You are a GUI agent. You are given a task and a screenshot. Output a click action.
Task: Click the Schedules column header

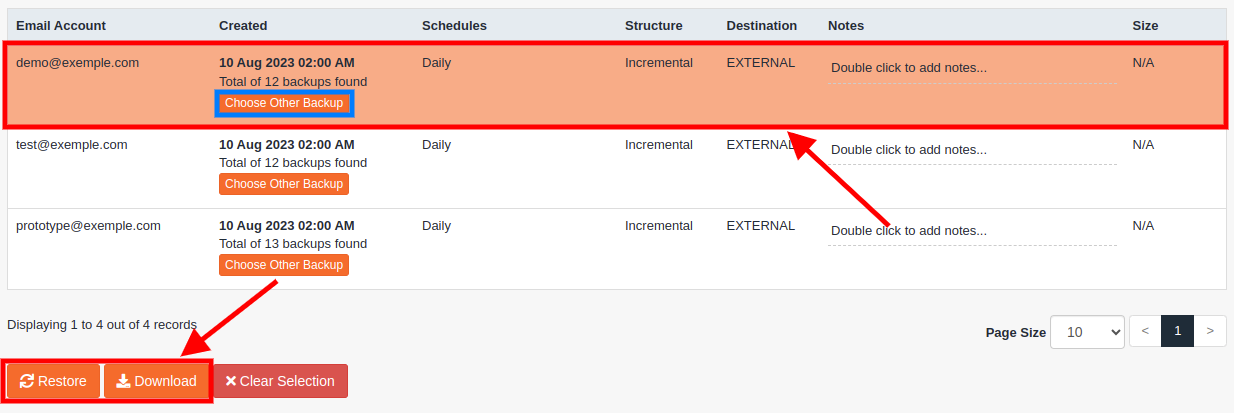[x=454, y=25]
